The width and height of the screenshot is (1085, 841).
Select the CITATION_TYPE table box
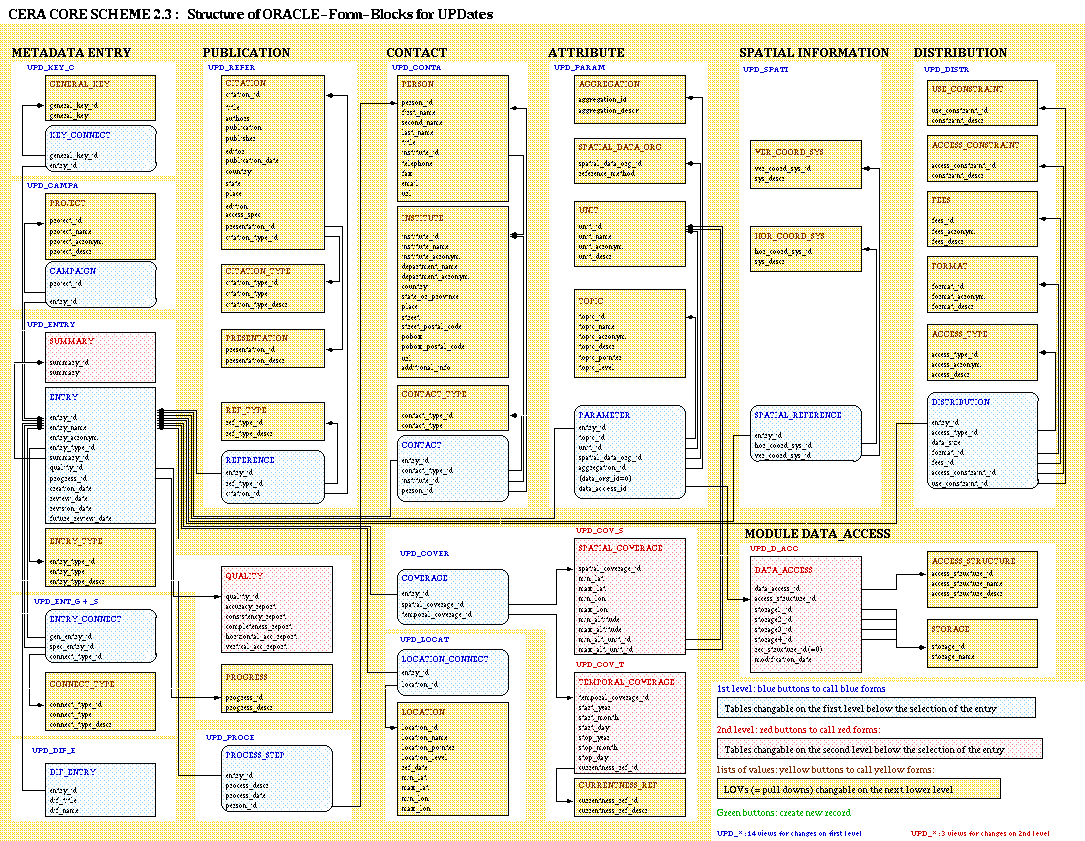click(x=273, y=288)
